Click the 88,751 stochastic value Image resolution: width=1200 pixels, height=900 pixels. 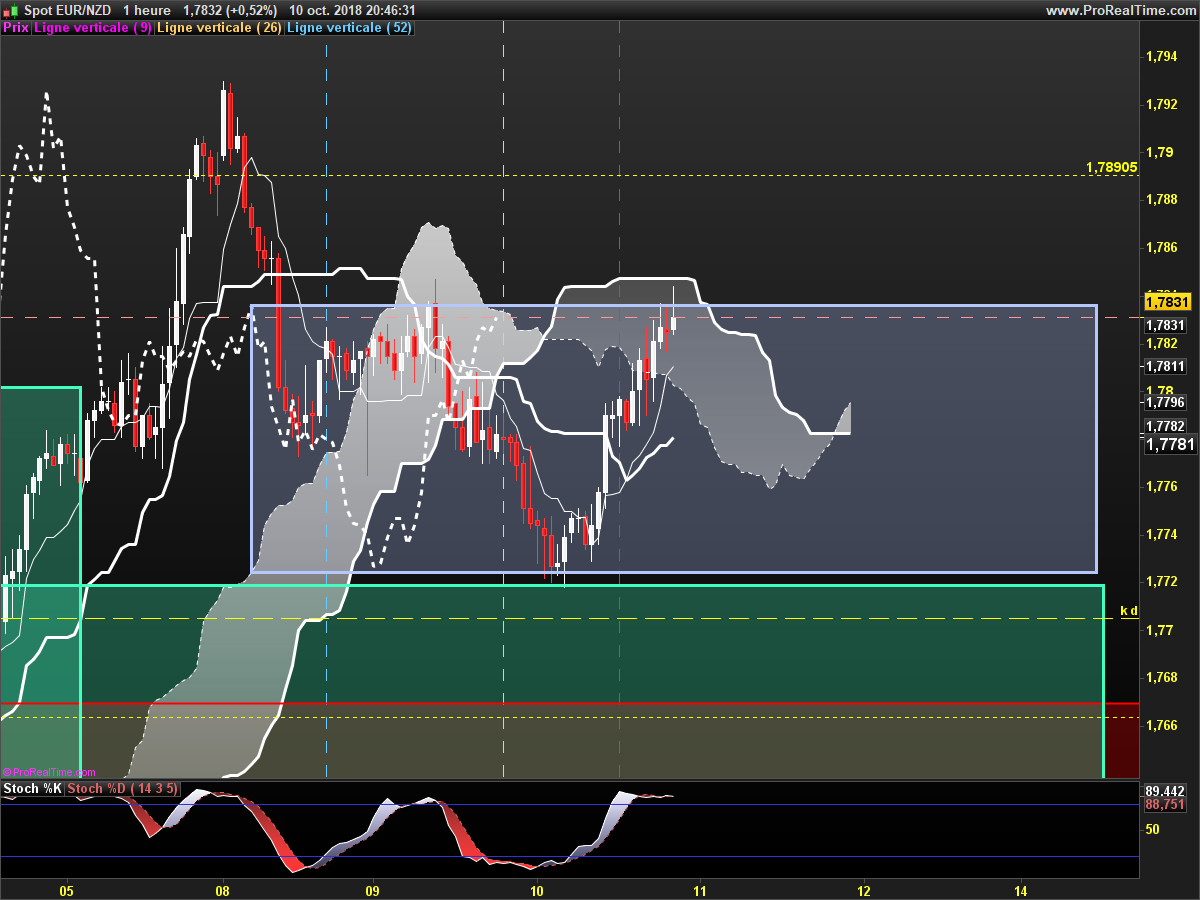(x=1165, y=804)
